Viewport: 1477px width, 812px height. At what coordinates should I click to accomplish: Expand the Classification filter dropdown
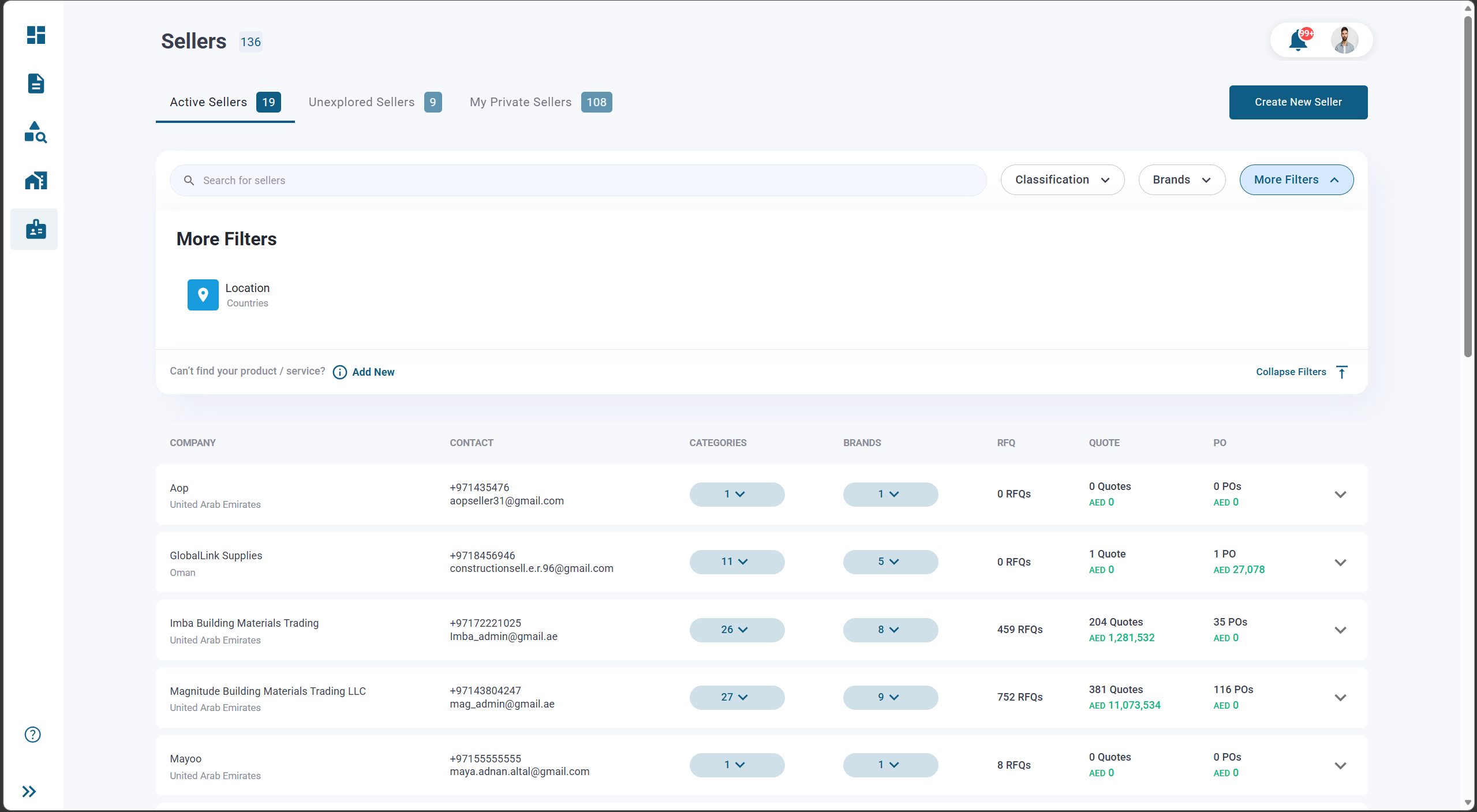click(1062, 179)
